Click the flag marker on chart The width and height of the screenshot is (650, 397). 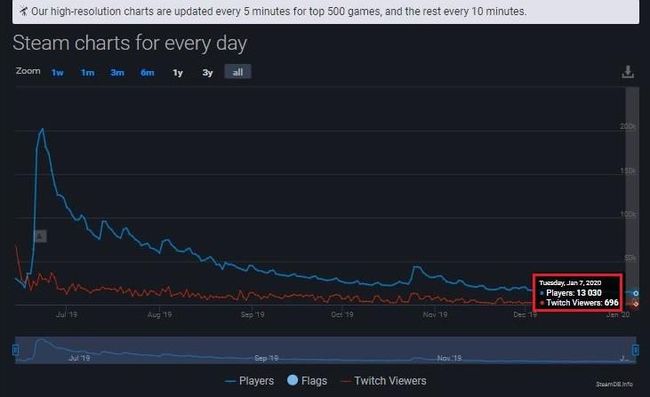point(40,236)
